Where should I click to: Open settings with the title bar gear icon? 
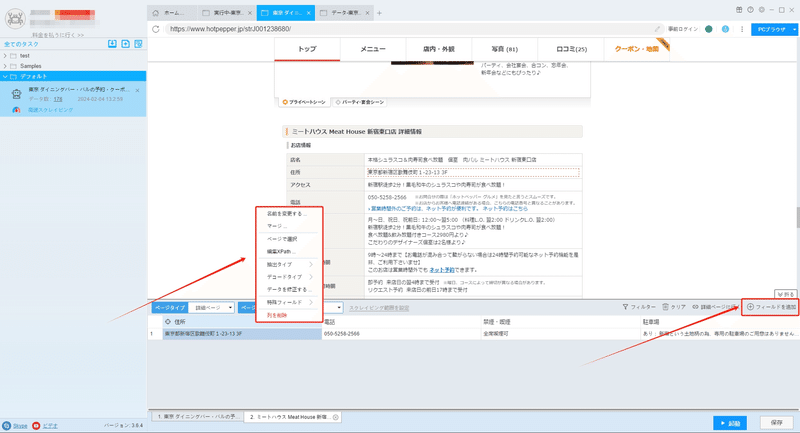761,10
